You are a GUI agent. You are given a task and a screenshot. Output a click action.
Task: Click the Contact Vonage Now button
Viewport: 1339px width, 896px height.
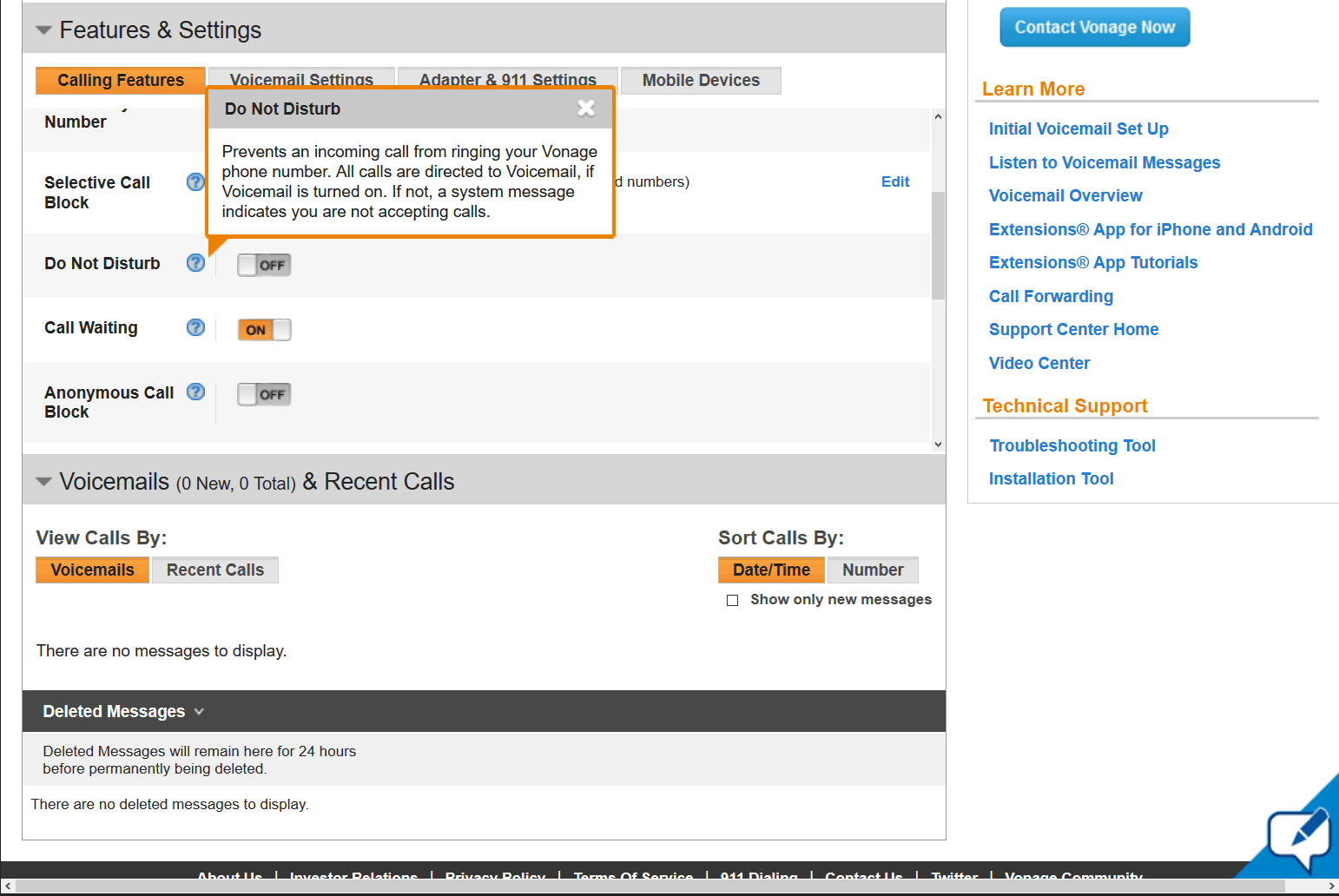pyautogui.click(x=1094, y=27)
